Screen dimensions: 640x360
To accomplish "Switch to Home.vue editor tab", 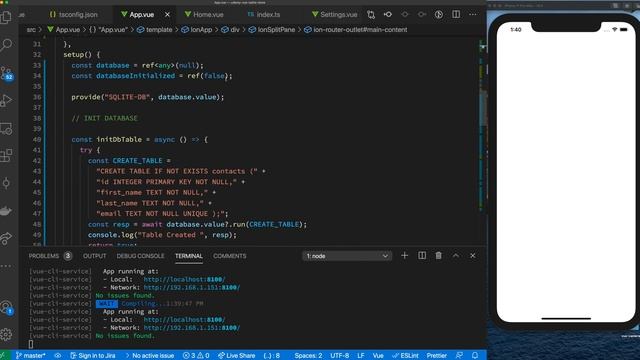I will point(204,15).
